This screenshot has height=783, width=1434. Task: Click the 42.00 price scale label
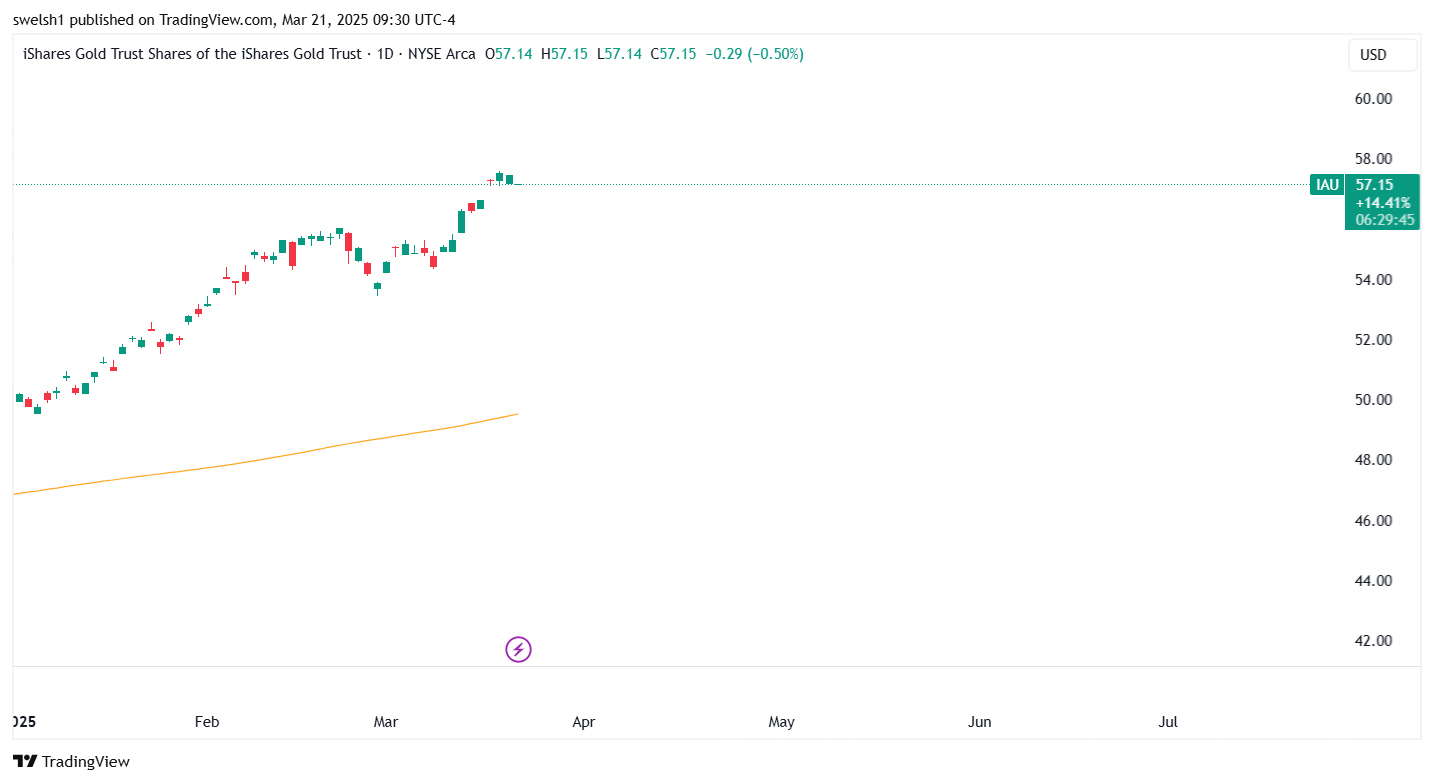[x=1373, y=641]
